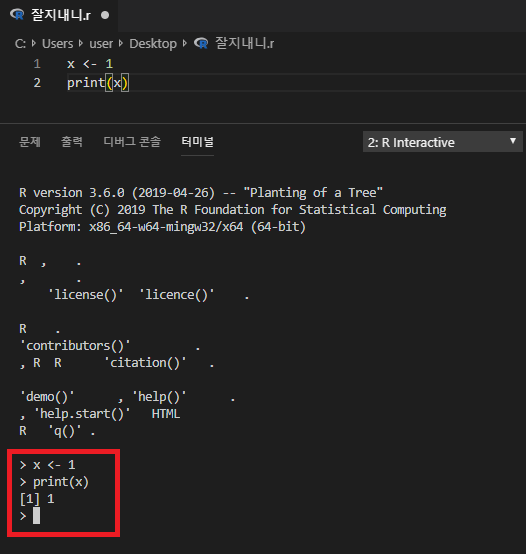Switch to the 디버그 콘솔 panel tab
The image size is (526, 554).
[x=132, y=142]
